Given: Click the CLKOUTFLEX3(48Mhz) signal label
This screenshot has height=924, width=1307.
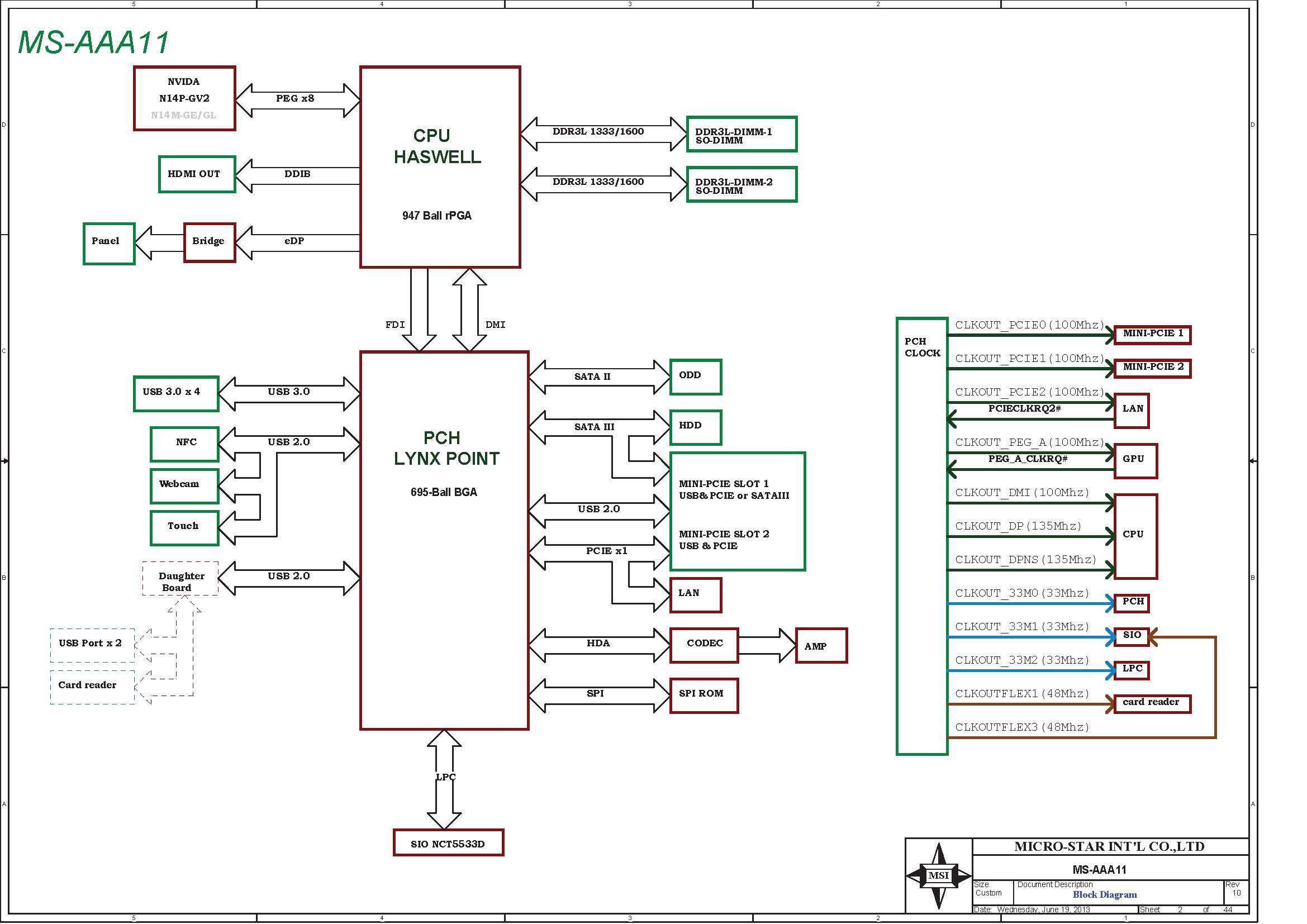Looking at the screenshot, I should (x=1022, y=728).
